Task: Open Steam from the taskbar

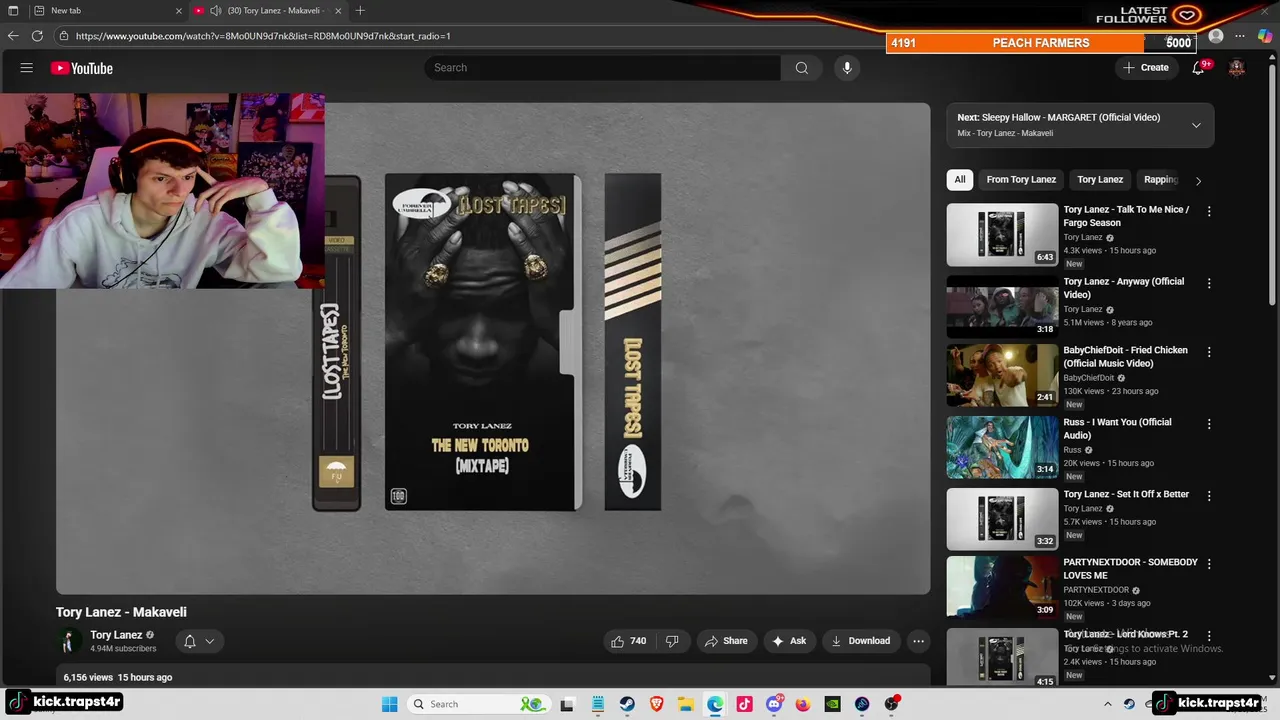Action: pos(626,704)
